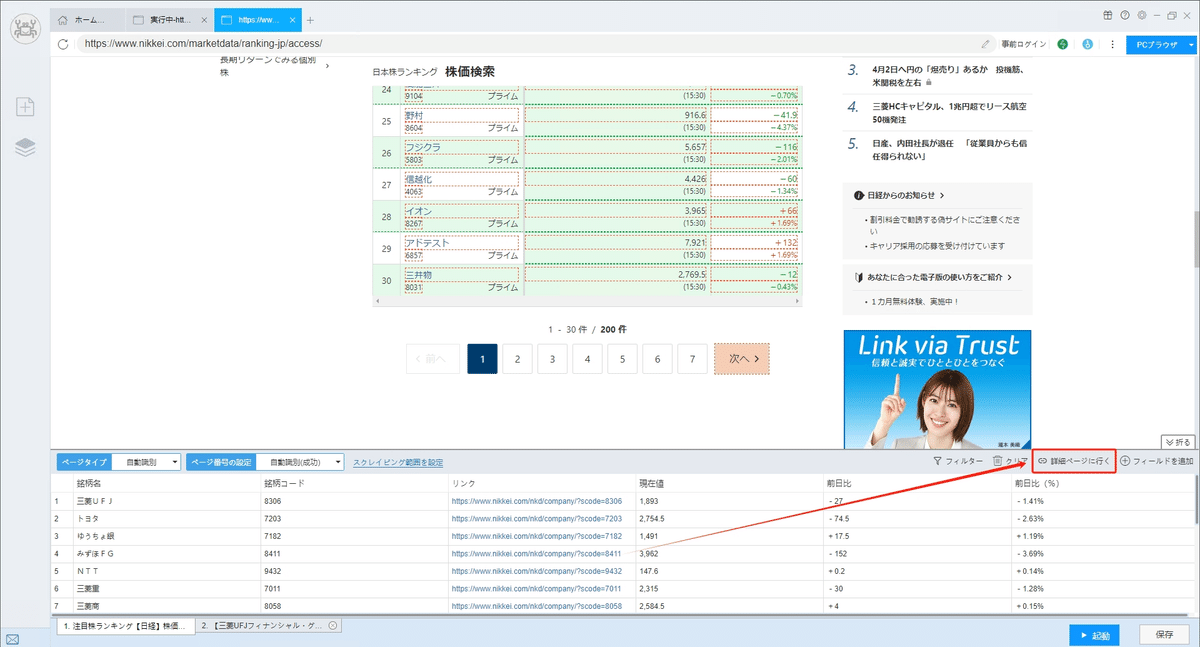Expand 日経からのお知らせ section chevron
The height and width of the screenshot is (647, 1200).
coord(942,196)
